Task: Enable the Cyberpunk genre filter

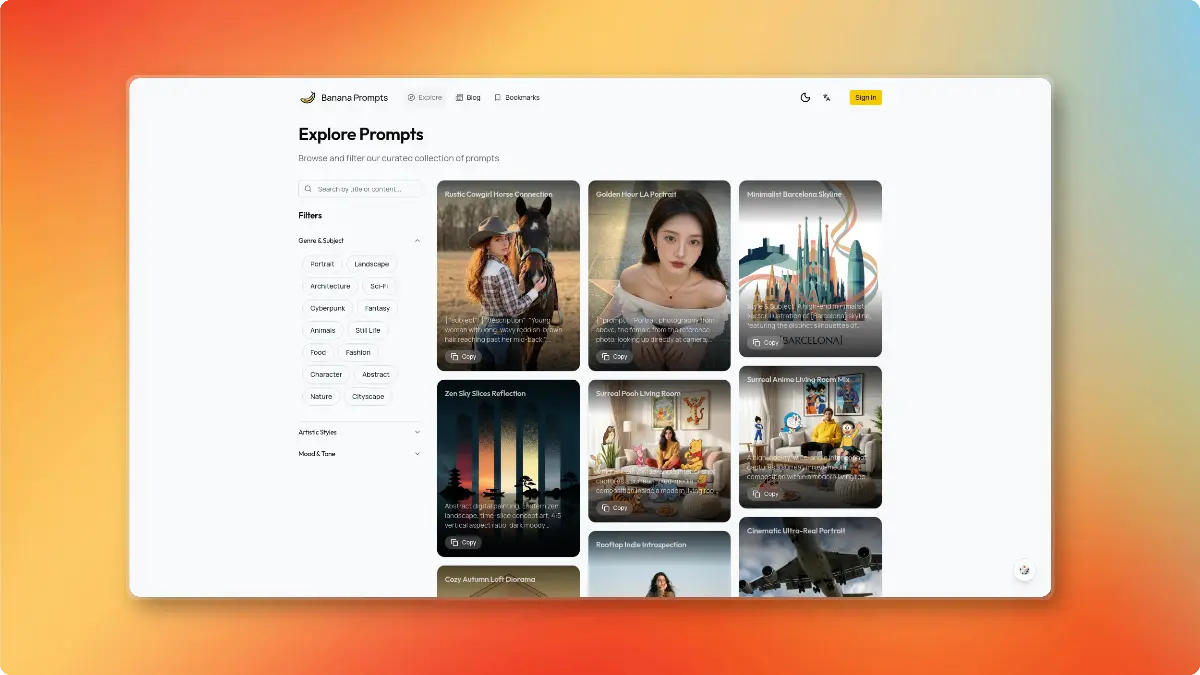Action: pos(327,308)
